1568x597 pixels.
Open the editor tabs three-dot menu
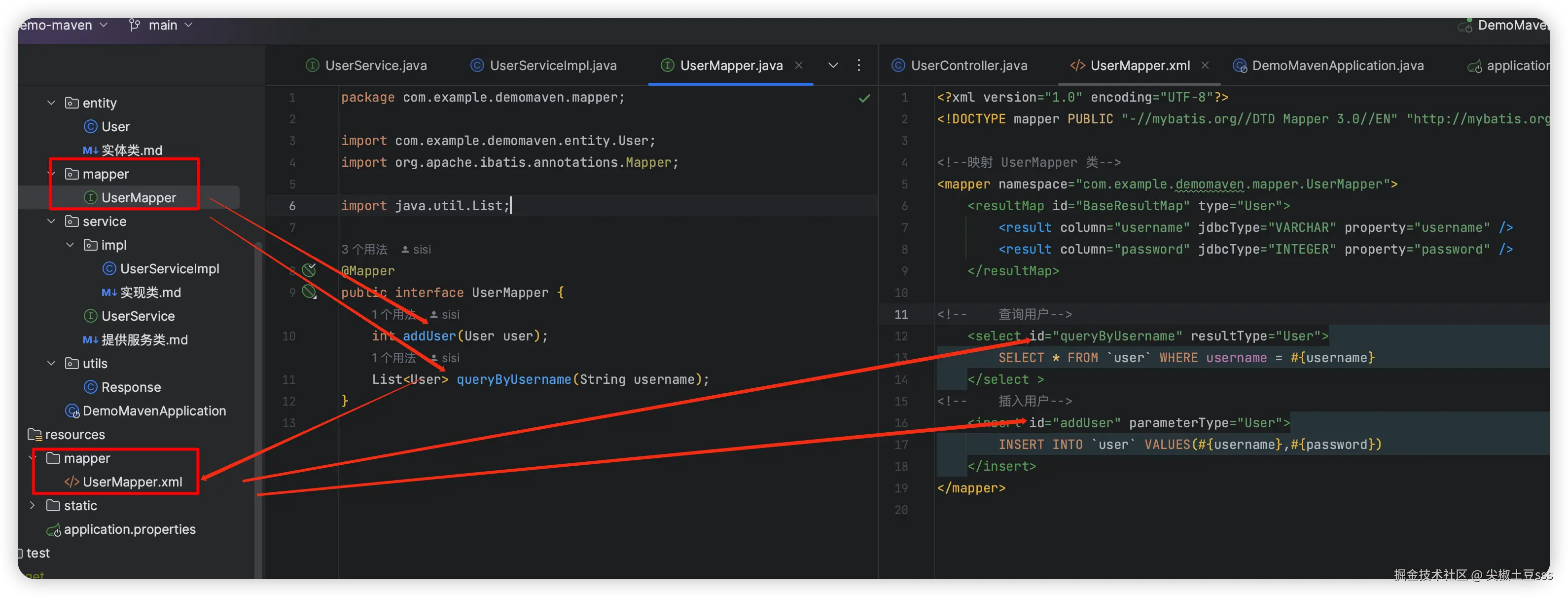[858, 65]
